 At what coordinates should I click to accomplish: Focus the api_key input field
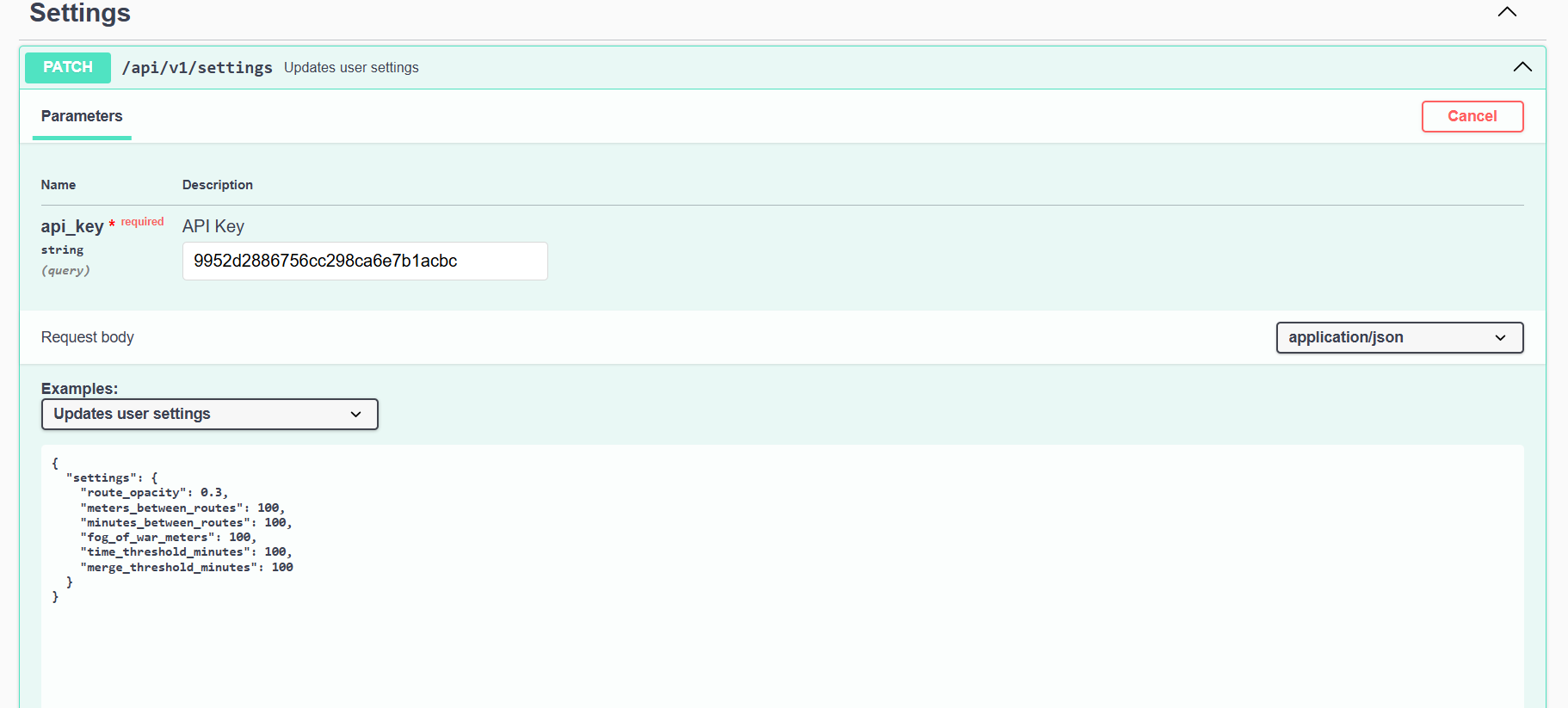(x=365, y=261)
